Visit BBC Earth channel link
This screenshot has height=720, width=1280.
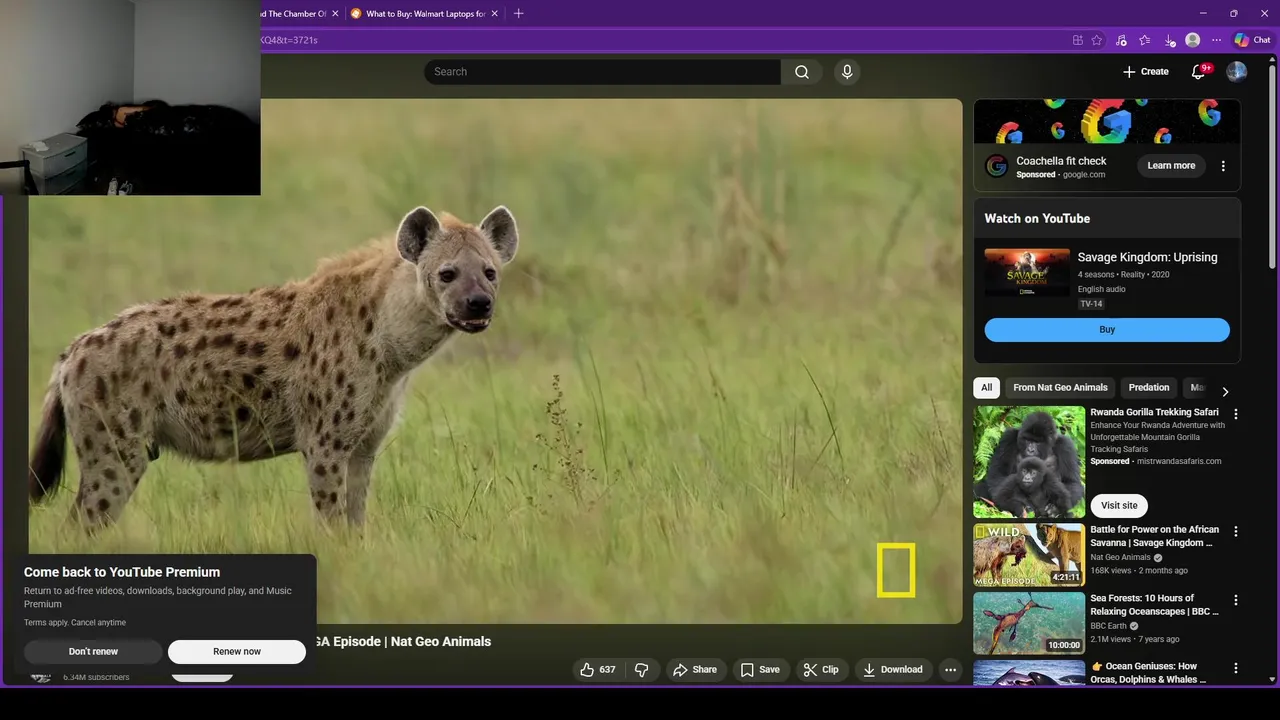click(1109, 626)
